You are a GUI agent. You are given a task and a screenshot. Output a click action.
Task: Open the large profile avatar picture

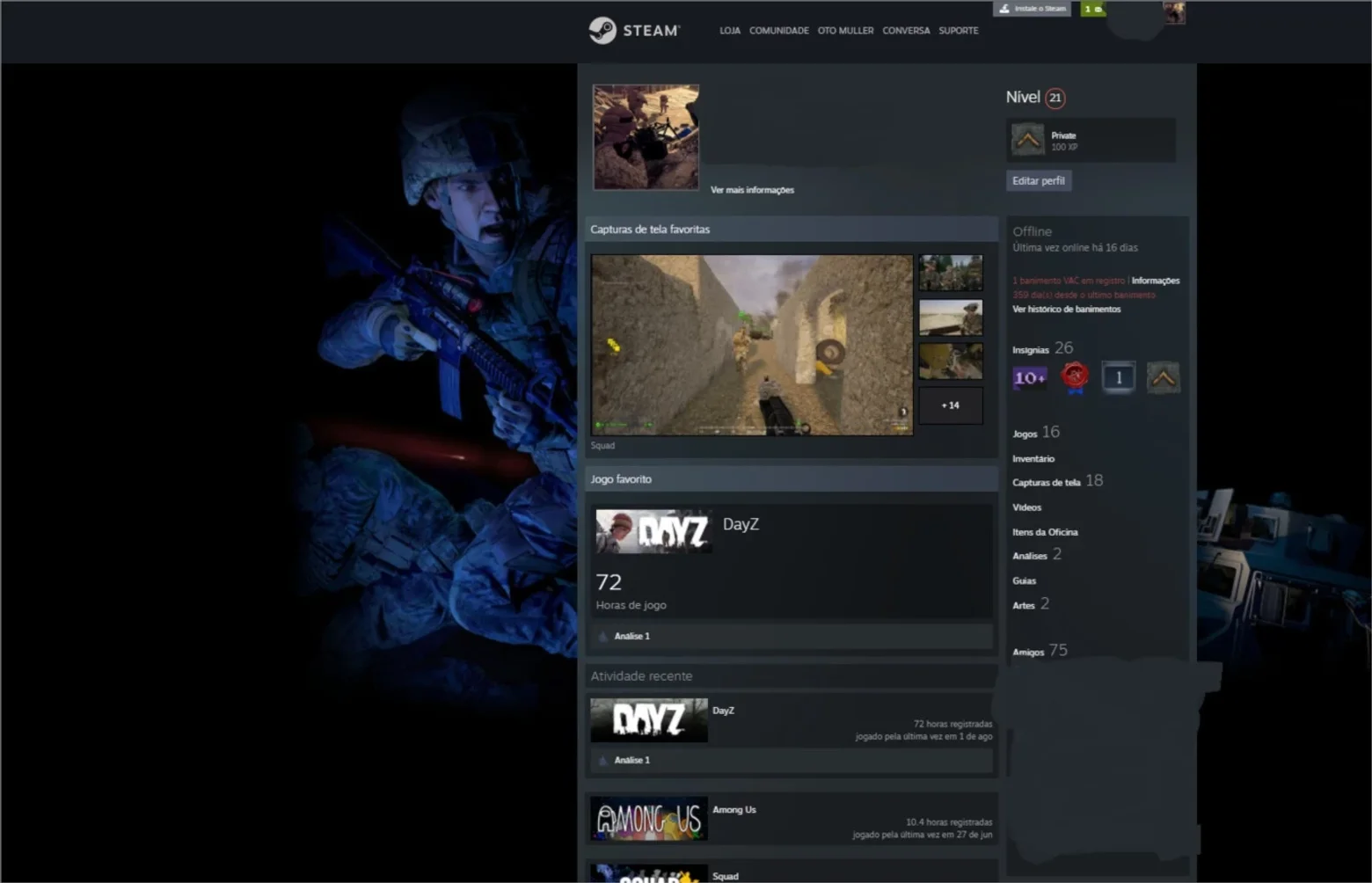click(646, 137)
